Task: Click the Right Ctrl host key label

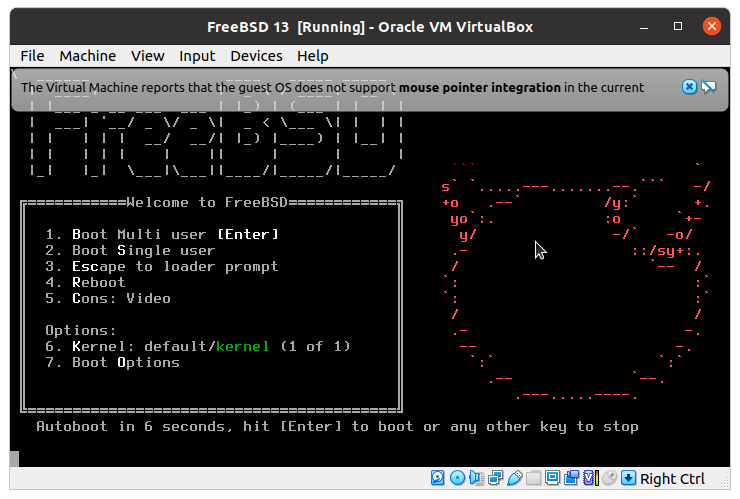Action: (x=672, y=479)
